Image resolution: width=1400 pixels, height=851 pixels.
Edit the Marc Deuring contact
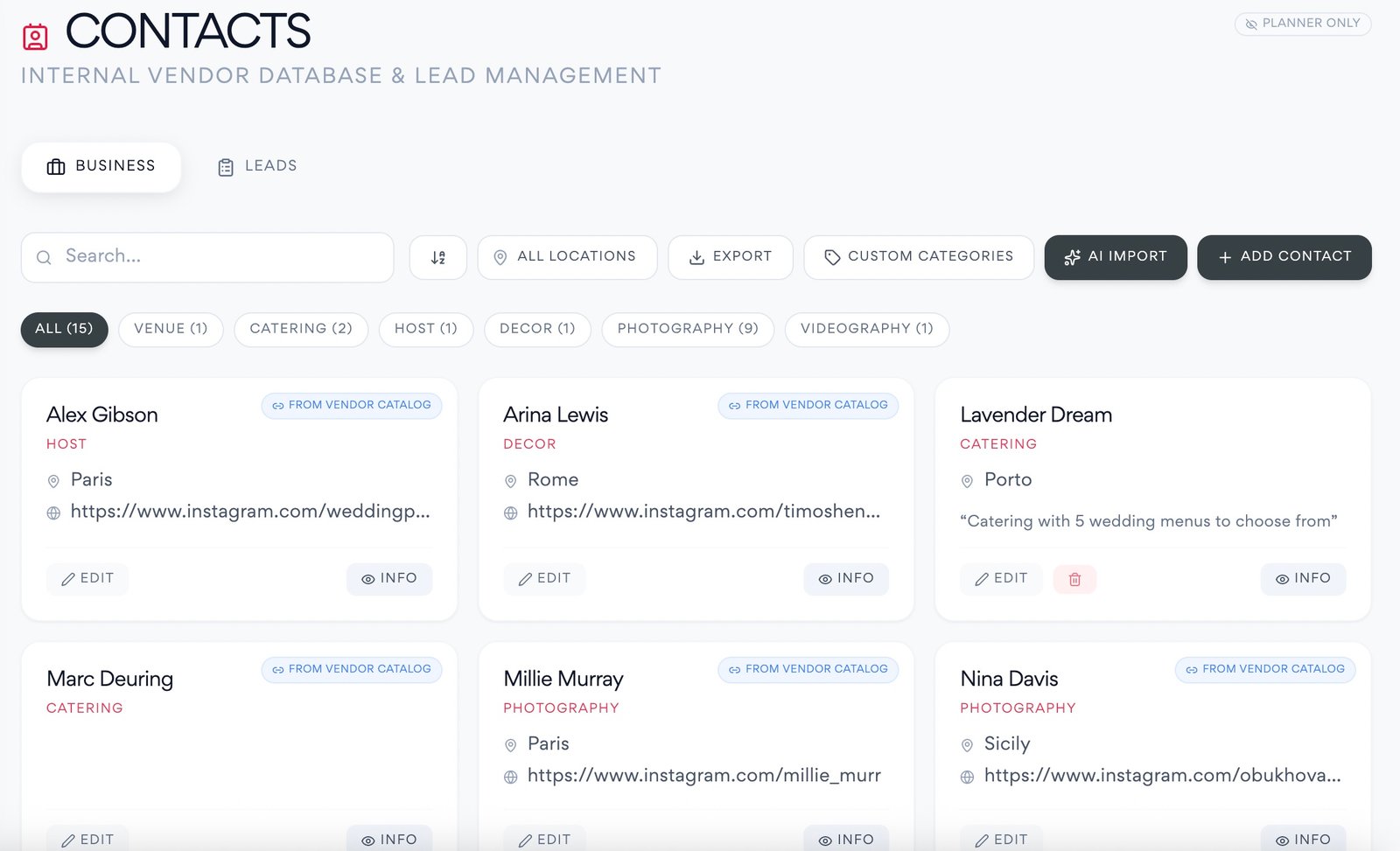coord(87,839)
